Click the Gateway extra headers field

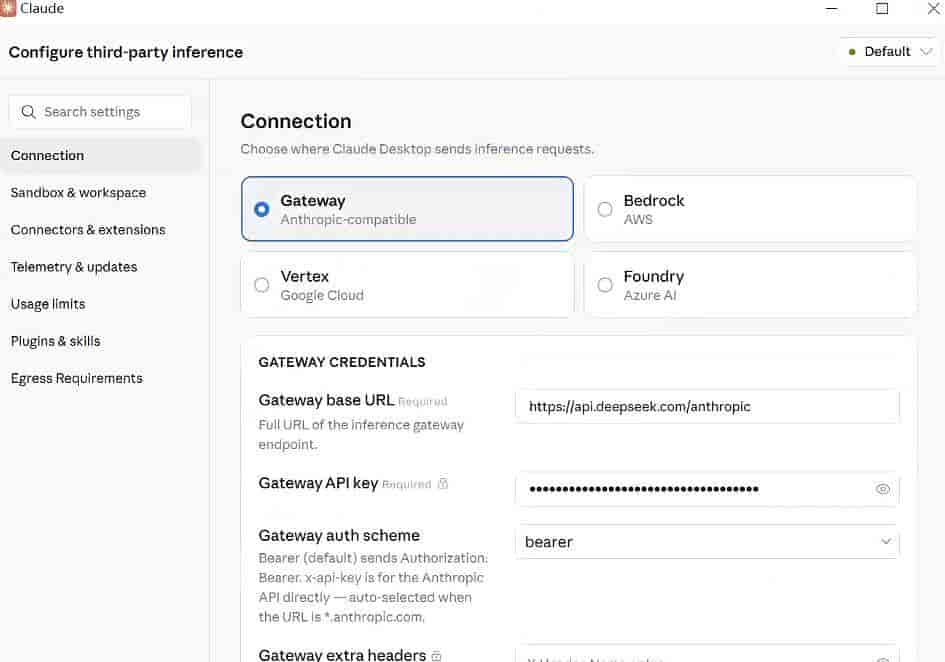pos(707,654)
